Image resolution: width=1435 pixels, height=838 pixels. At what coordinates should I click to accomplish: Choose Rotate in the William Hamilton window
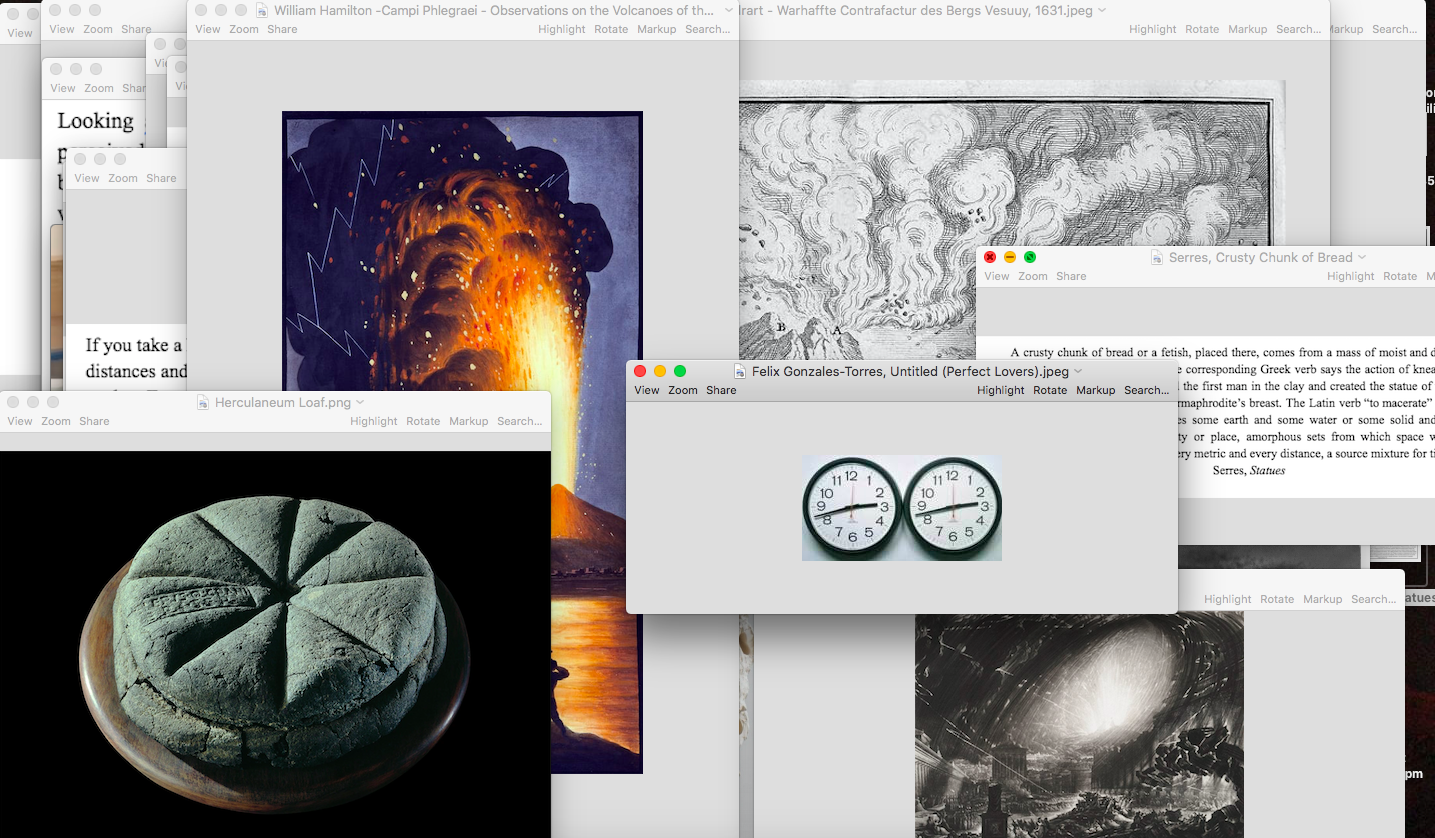[611, 29]
